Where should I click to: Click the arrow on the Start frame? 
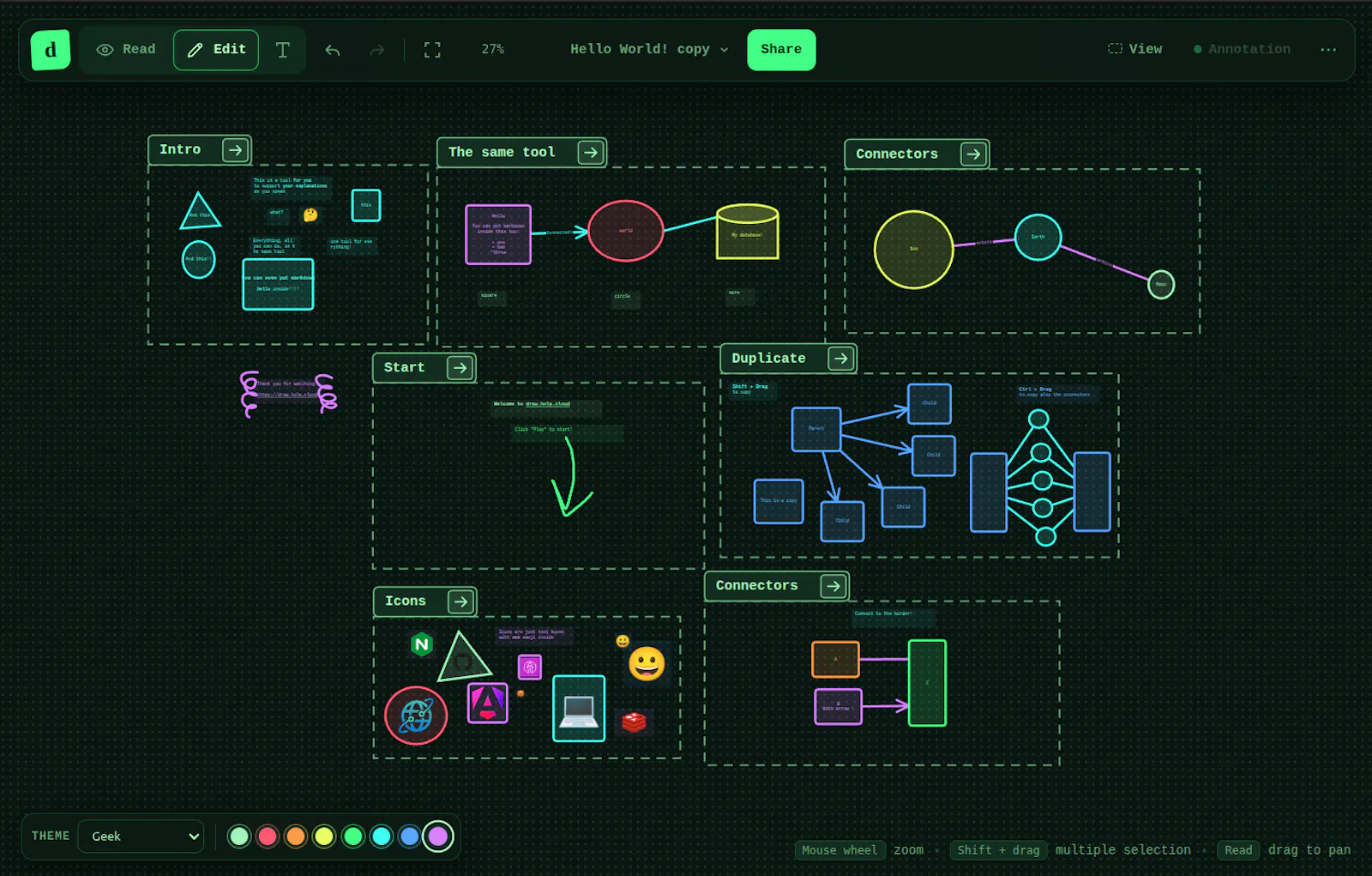coord(460,368)
